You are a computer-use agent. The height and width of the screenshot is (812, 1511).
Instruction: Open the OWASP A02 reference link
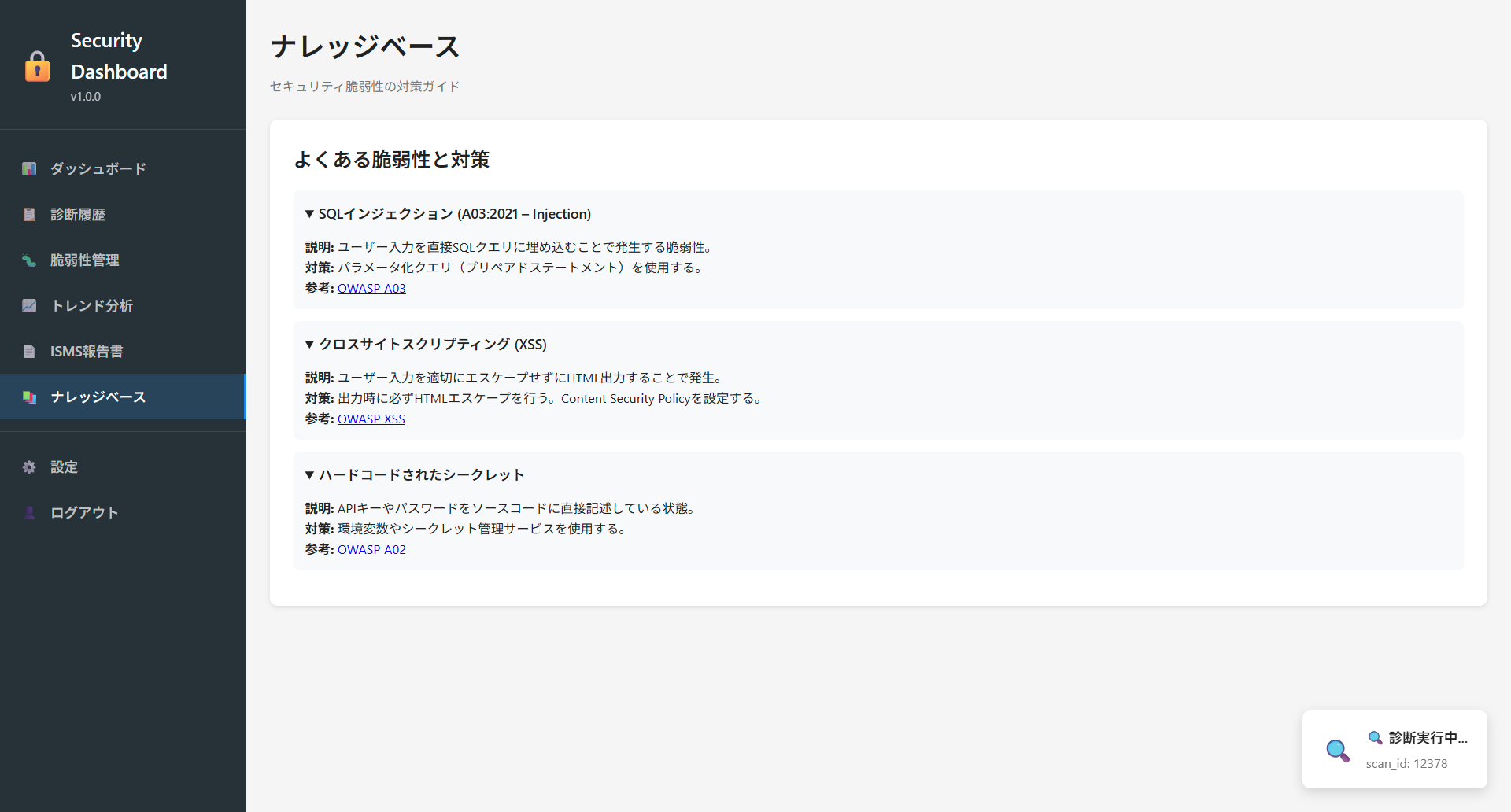coord(371,549)
